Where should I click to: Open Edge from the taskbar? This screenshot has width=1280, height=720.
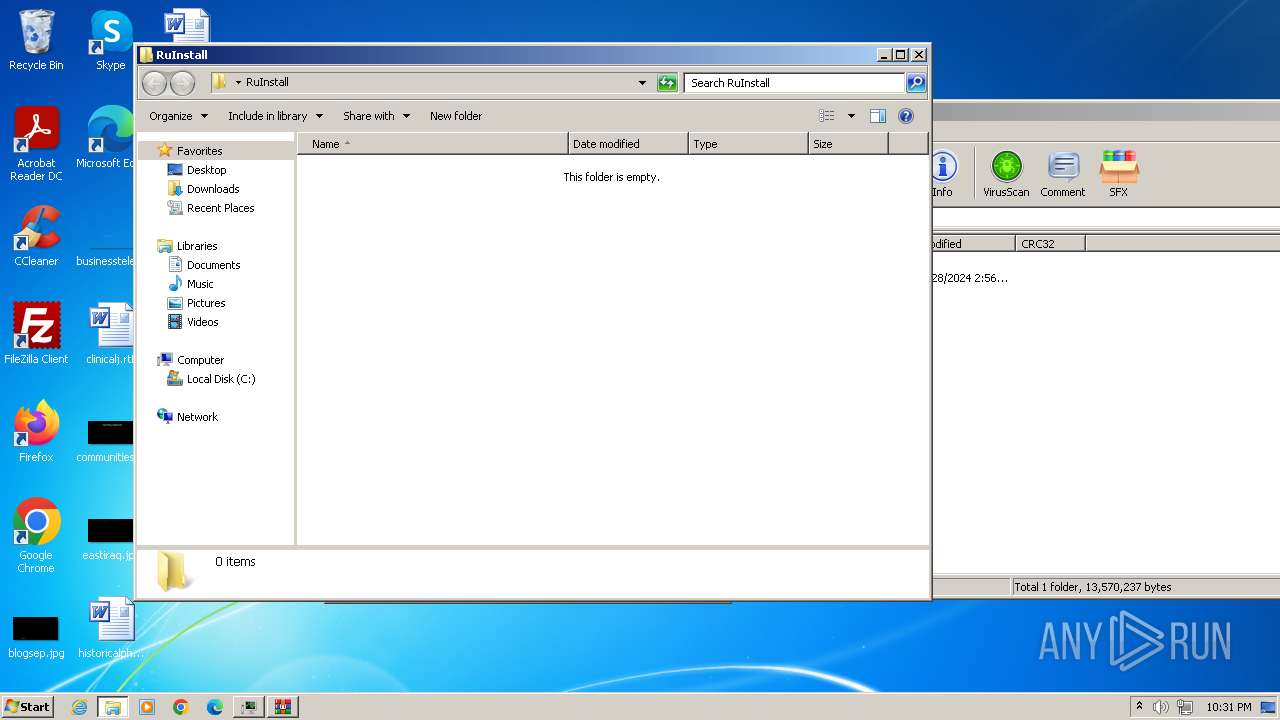coord(215,707)
